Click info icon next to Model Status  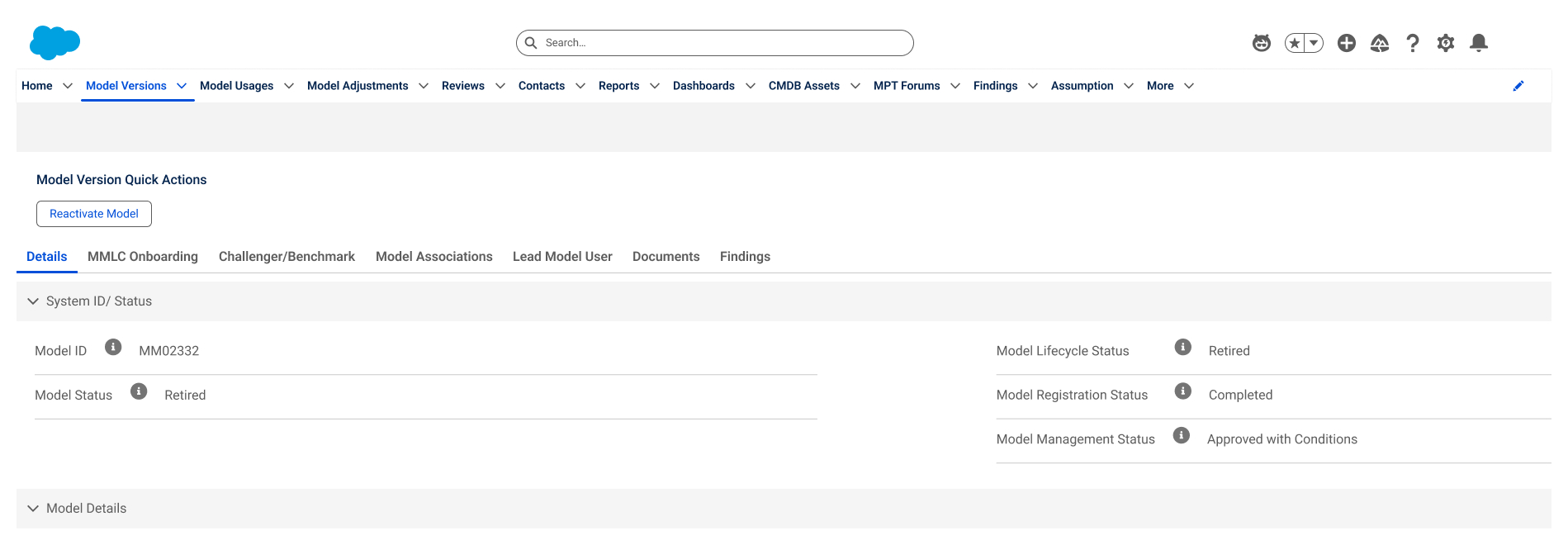pos(139,391)
